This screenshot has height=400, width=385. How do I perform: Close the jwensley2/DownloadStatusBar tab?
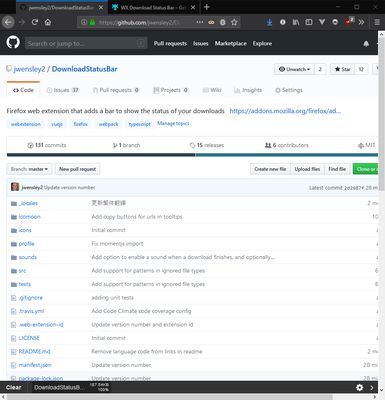pyautogui.click(x=101, y=7)
